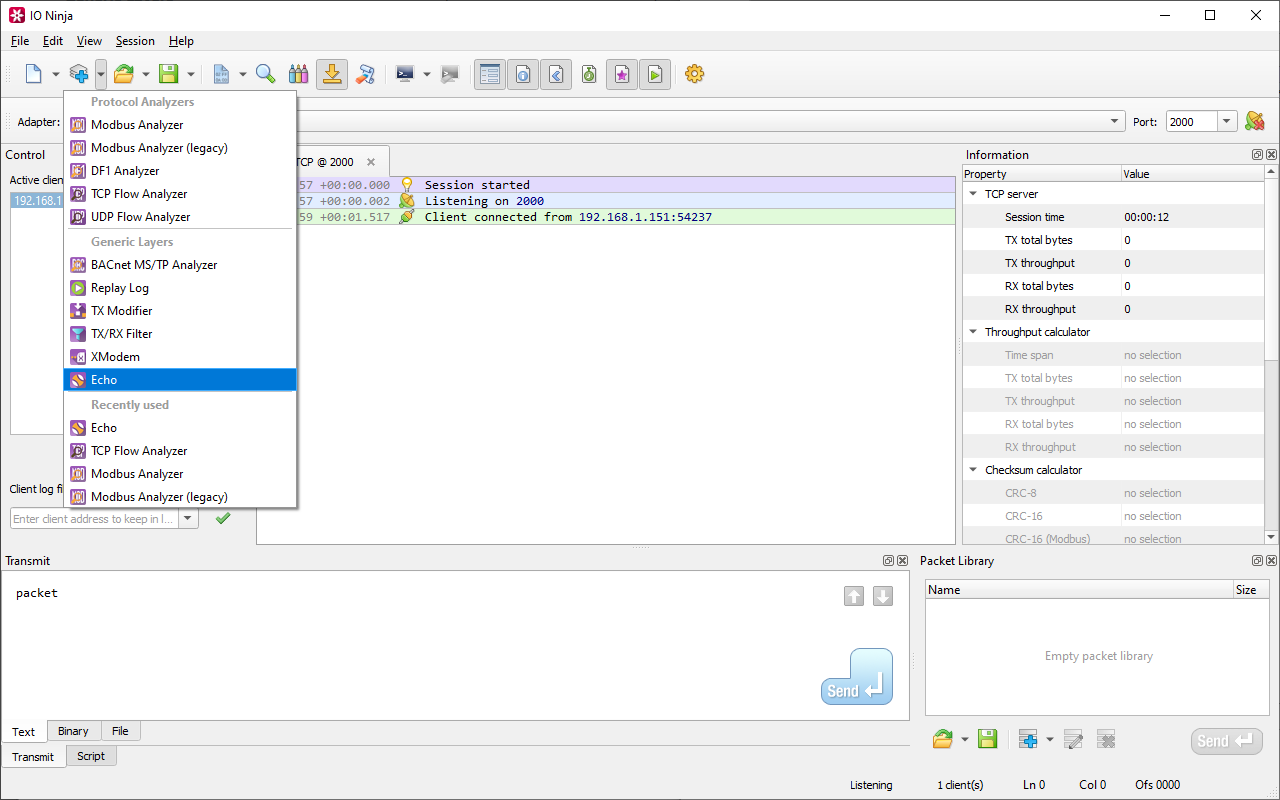Select TCP Flow Analyzer under Recently used
Screen dimensions: 1280x800
(180, 451)
